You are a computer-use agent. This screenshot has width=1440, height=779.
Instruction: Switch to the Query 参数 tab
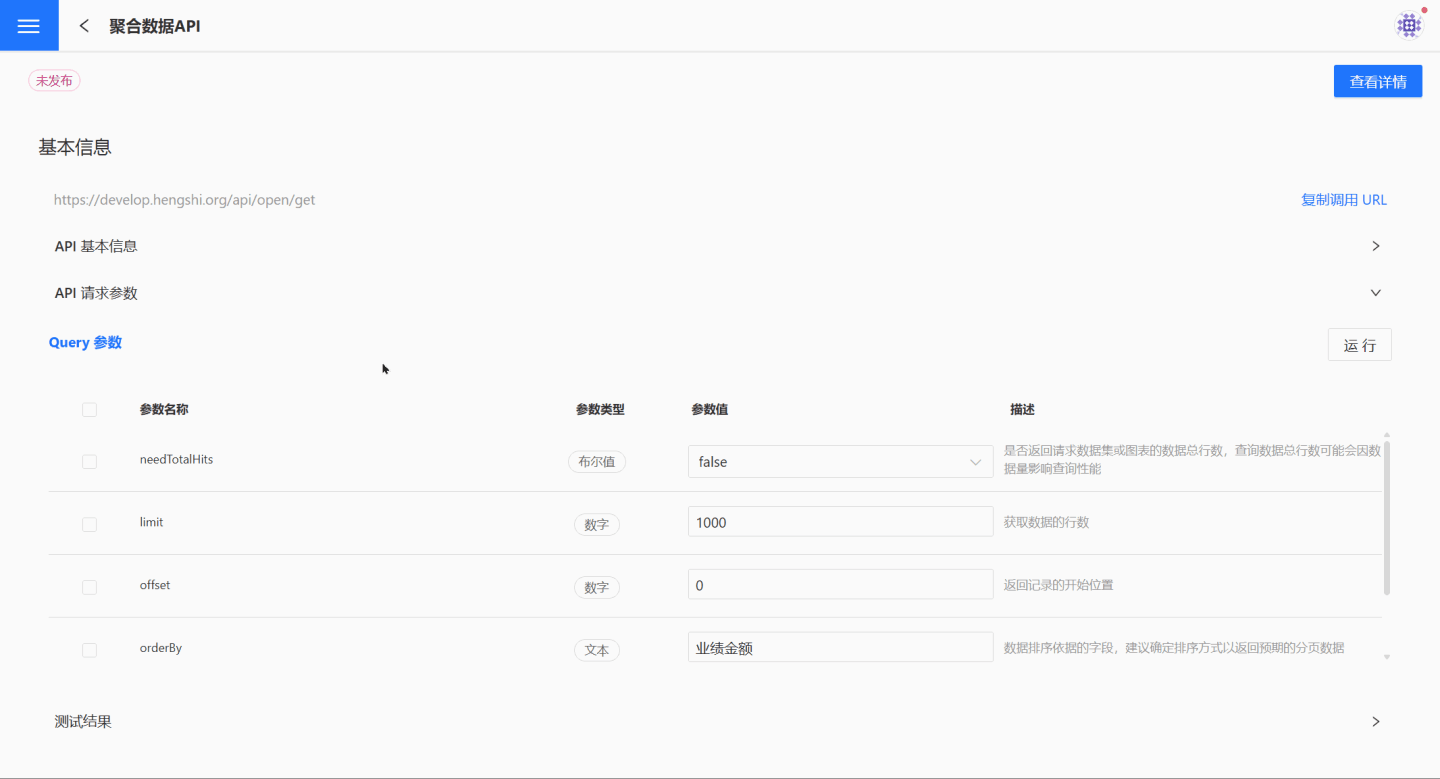click(x=85, y=342)
